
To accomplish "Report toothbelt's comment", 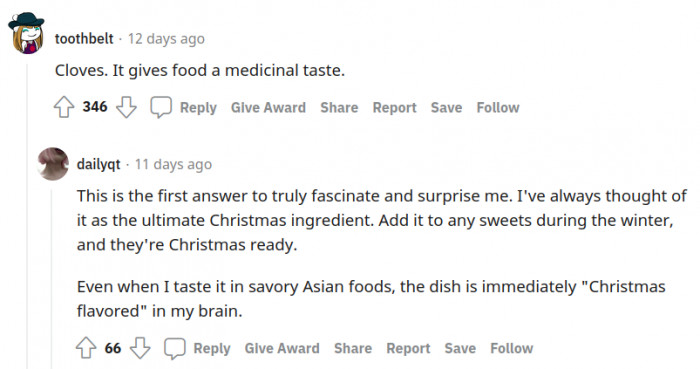I will pyautogui.click(x=395, y=108).
